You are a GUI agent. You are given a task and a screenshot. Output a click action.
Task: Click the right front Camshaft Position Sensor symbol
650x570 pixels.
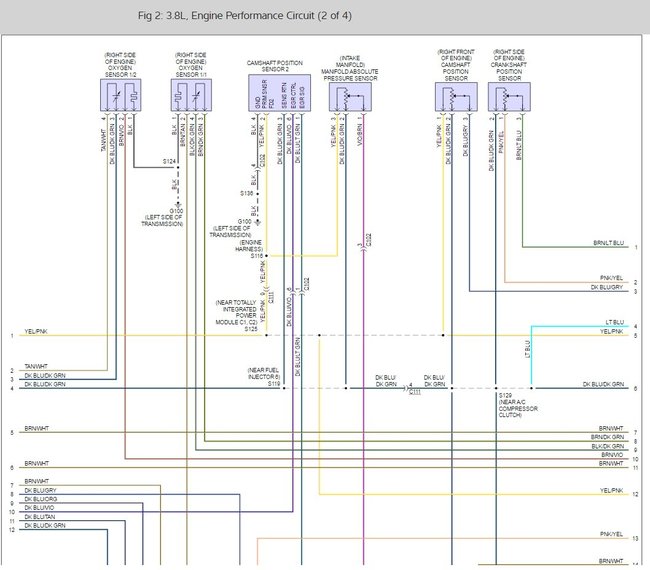[456, 97]
